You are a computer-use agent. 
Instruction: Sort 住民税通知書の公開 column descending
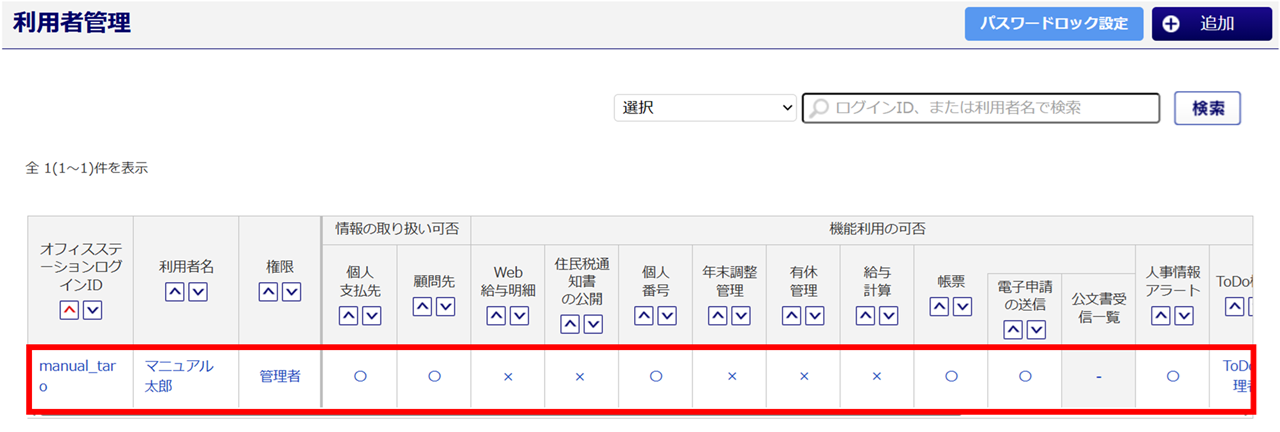coord(593,324)
